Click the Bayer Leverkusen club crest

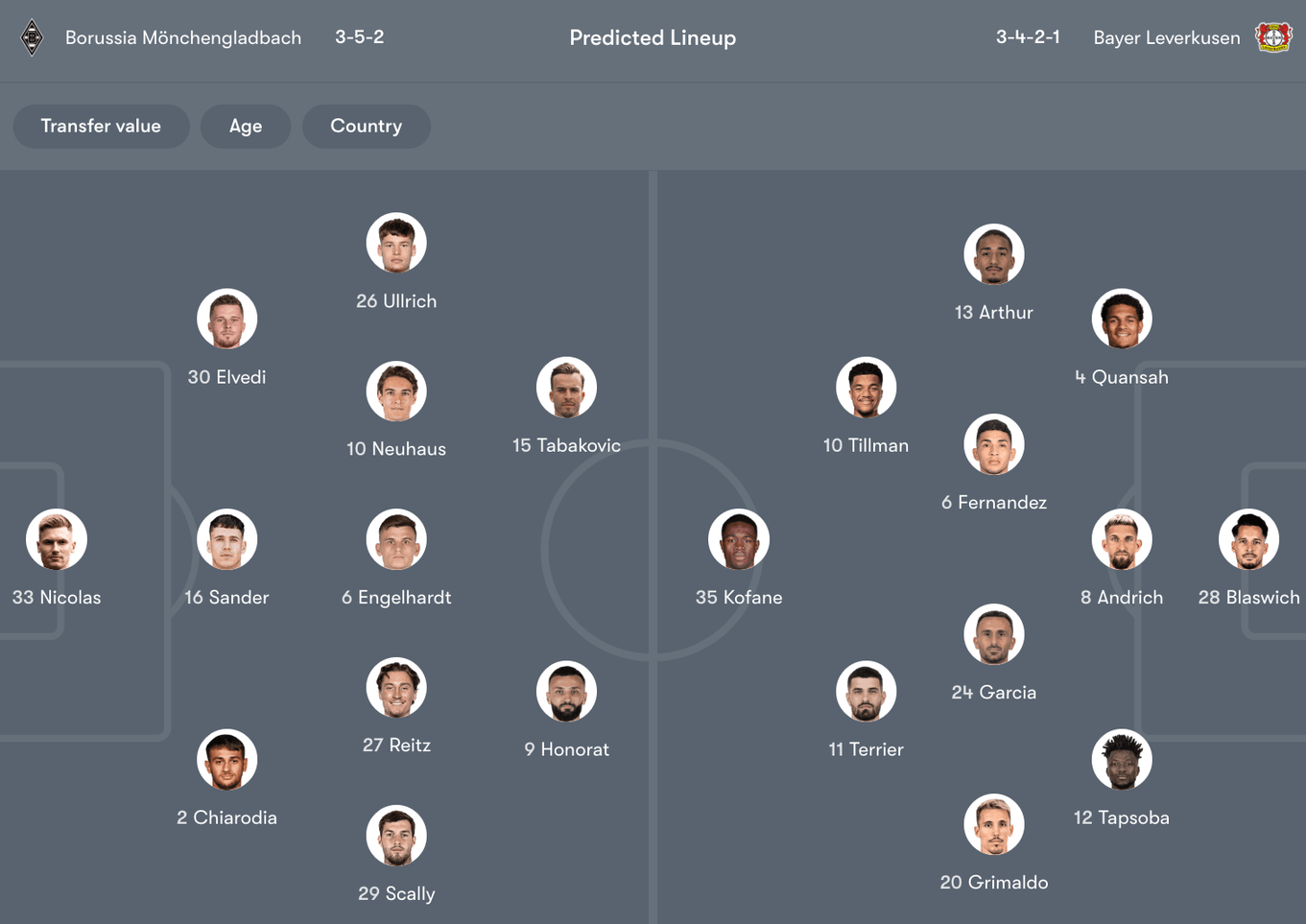[x=1274, y=37]
